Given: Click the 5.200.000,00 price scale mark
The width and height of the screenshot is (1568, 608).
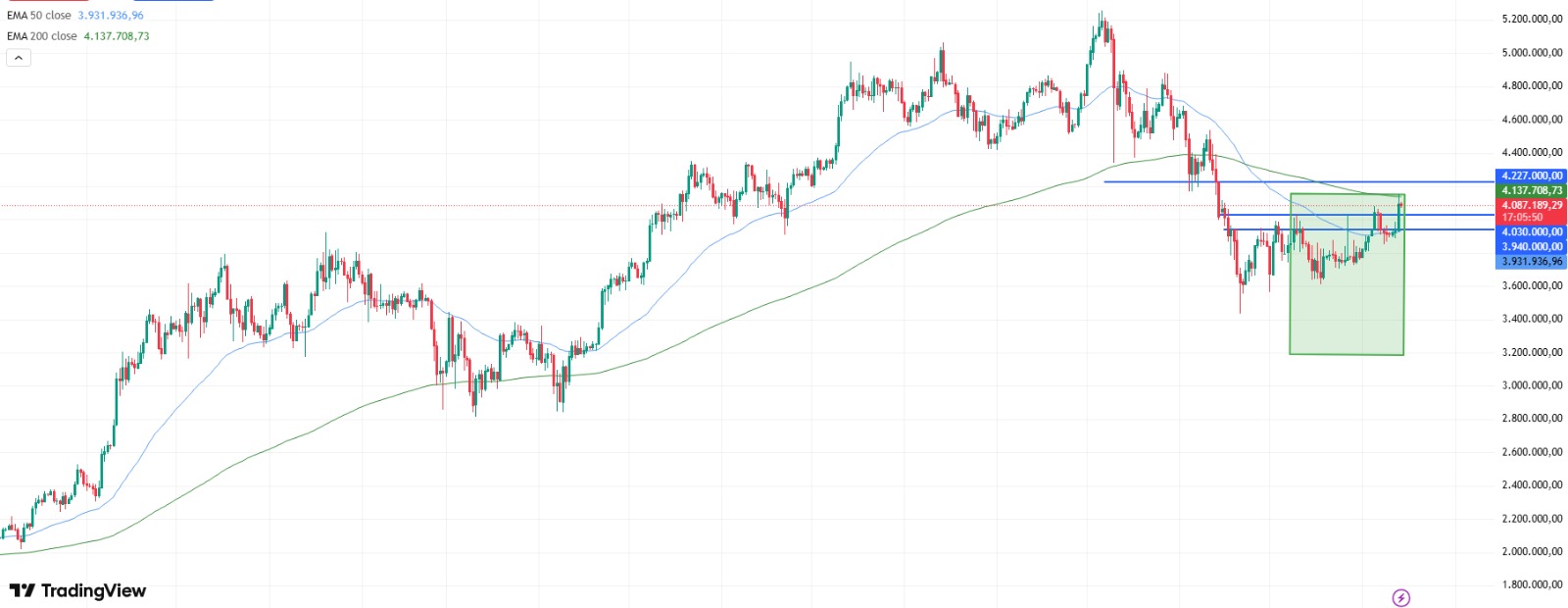Looking at the screenshot, I should 1532,19.
